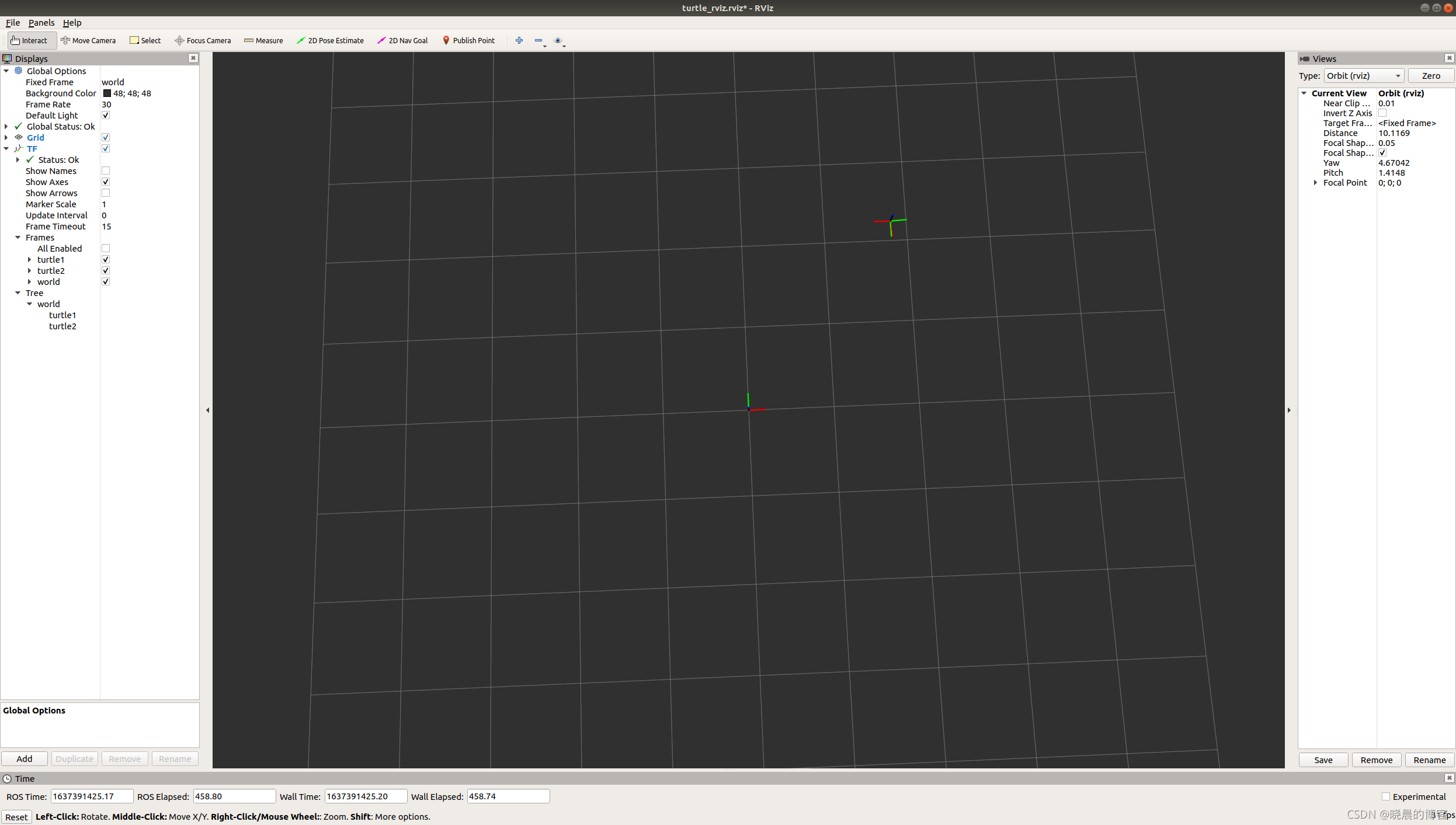Viewport: 1456px width, 825px height.
Task: Activate the Move Camera tool
Action: 88,40
